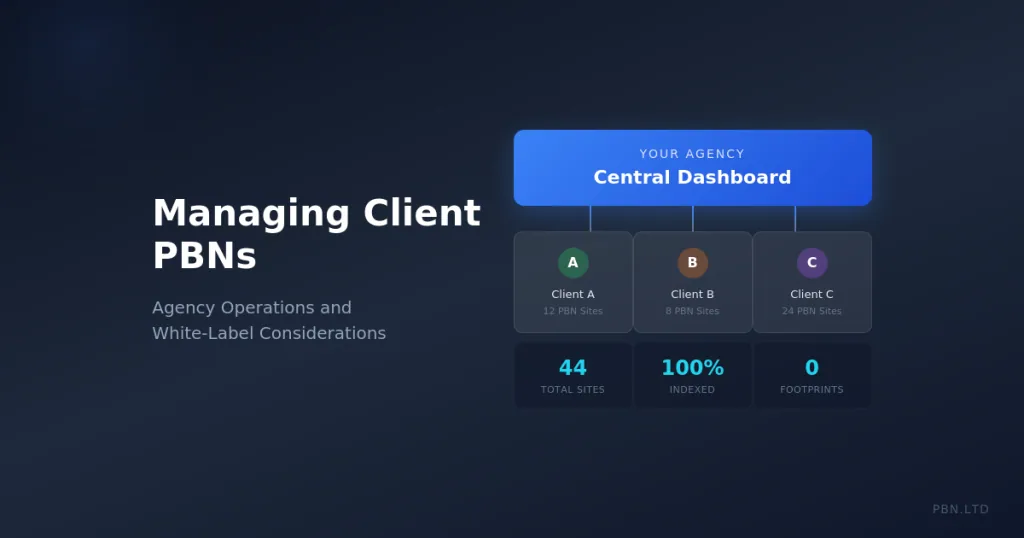The width and height of the screenshot is (1024, 538).
Task: Open the Central Dashboard blue panel
Action: point(692,168)
